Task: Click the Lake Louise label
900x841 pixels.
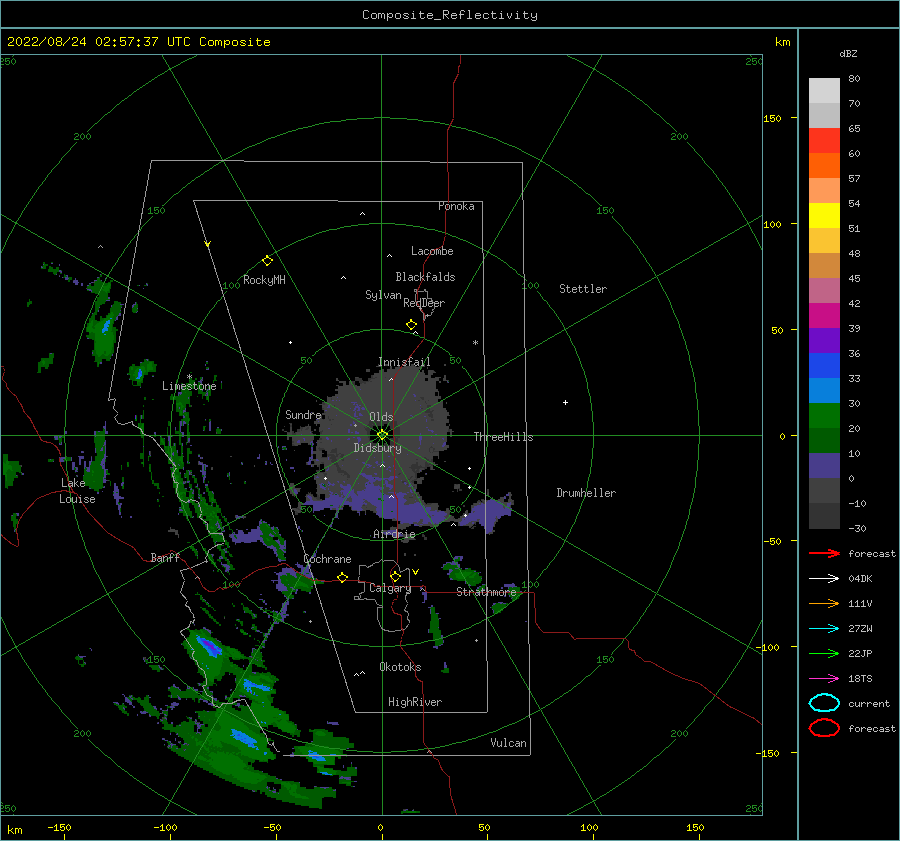Action: tap(77, 491)
